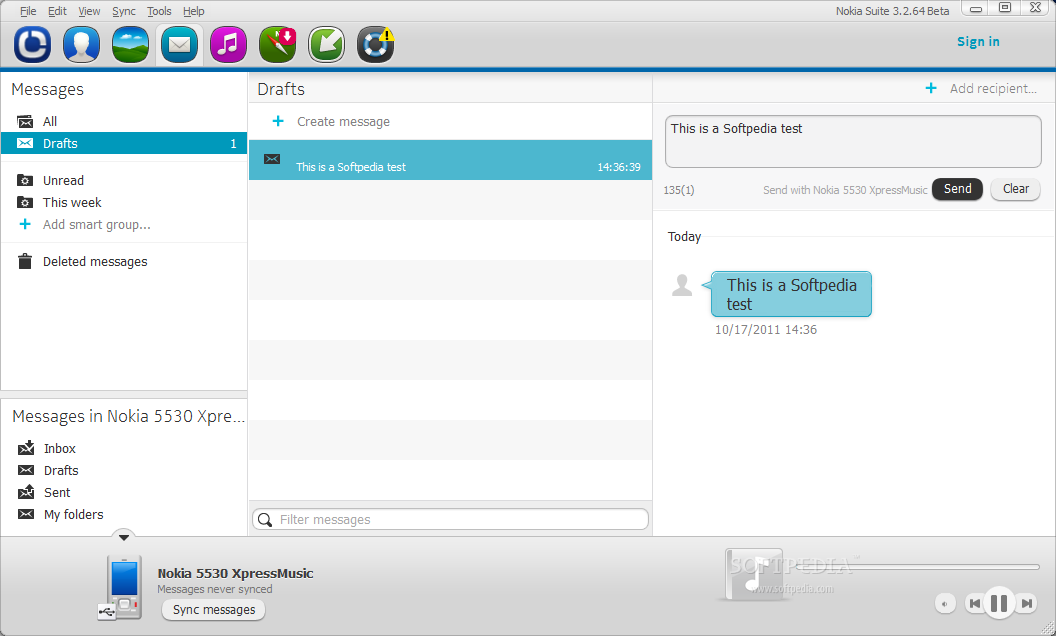This screenshot has width=1056, height=636.
Task: Open the Edit menu
Action: (x=57, y=11)
